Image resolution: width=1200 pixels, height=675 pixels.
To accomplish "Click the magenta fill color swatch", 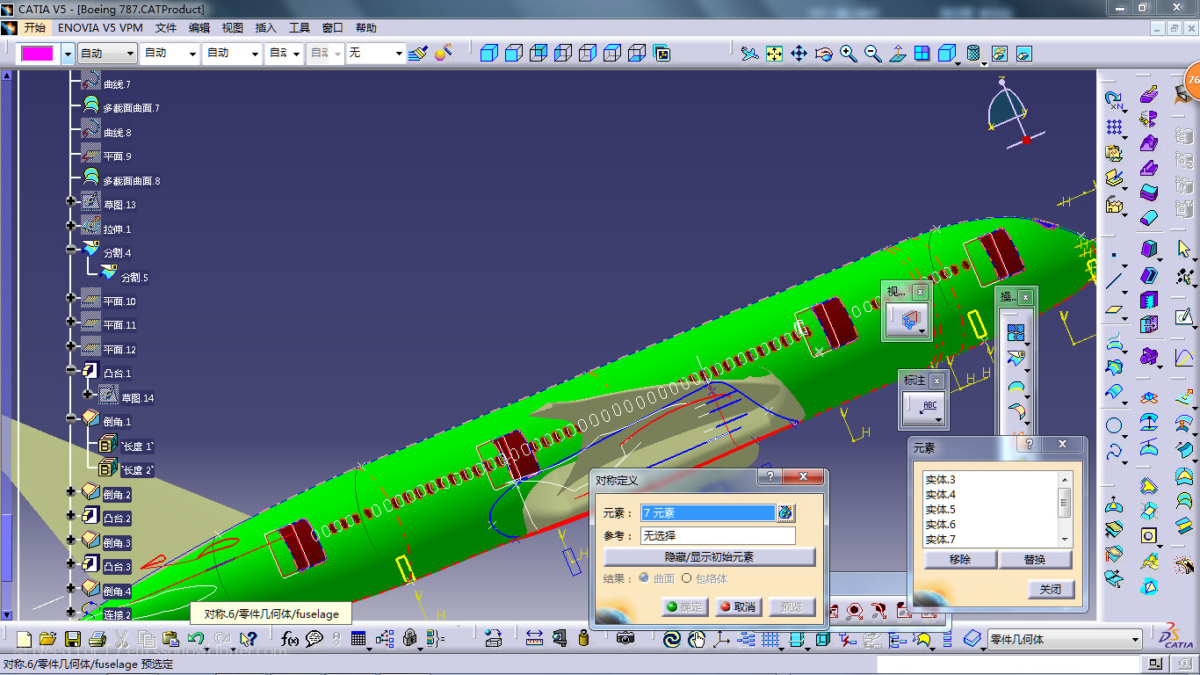I will point(38,53).
